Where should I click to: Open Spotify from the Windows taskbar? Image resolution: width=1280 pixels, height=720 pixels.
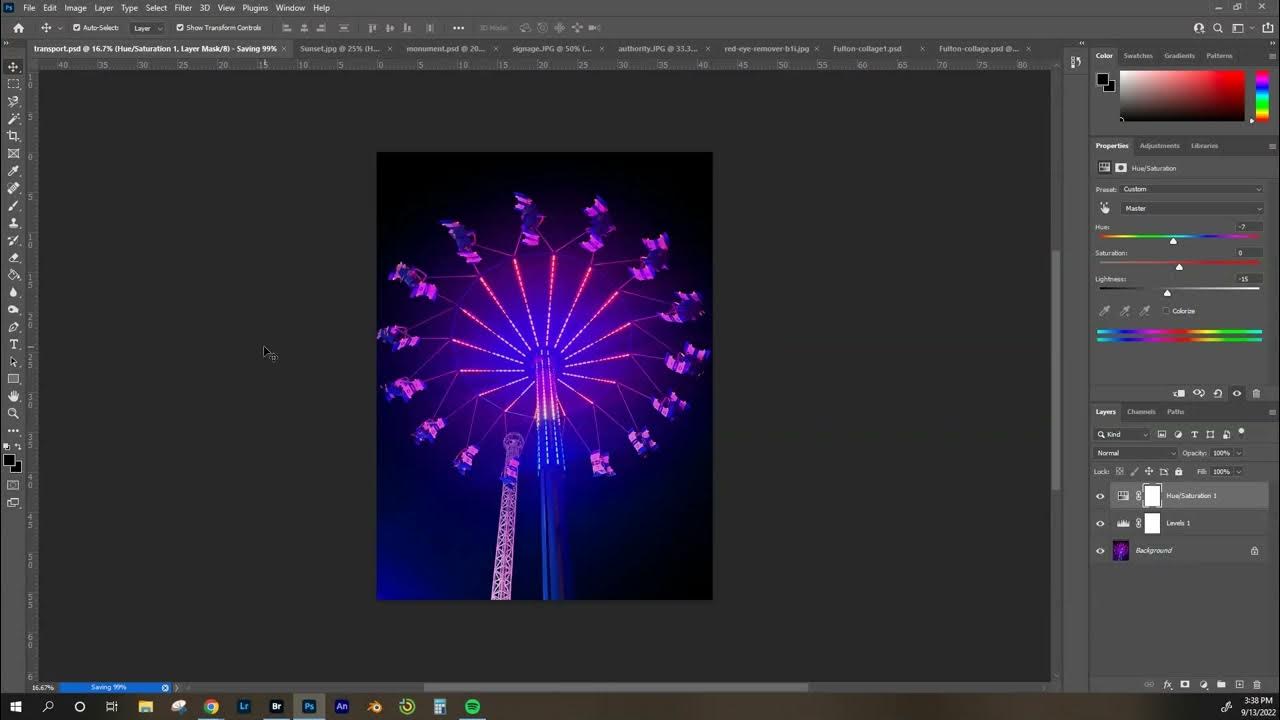[x=472, y=706]
